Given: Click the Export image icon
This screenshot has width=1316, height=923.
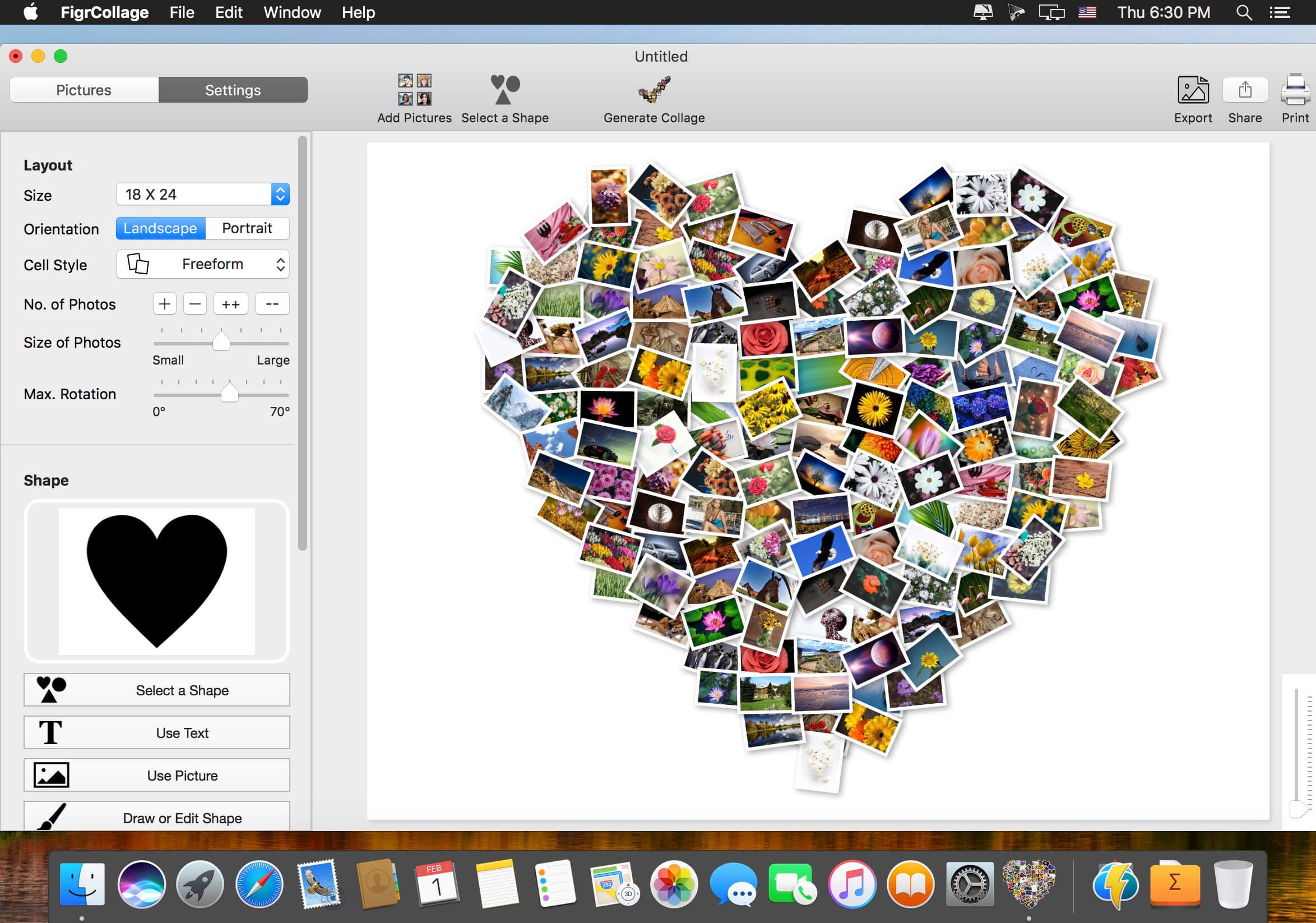Looking at the screenshot, I should 1193,90.
